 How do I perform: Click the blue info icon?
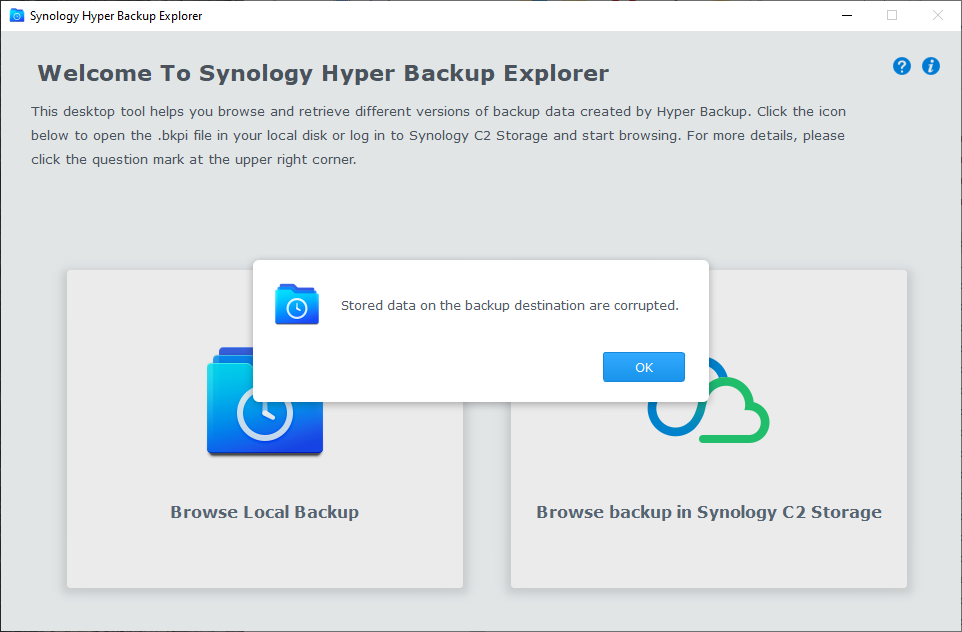click(x=931, y=67)
